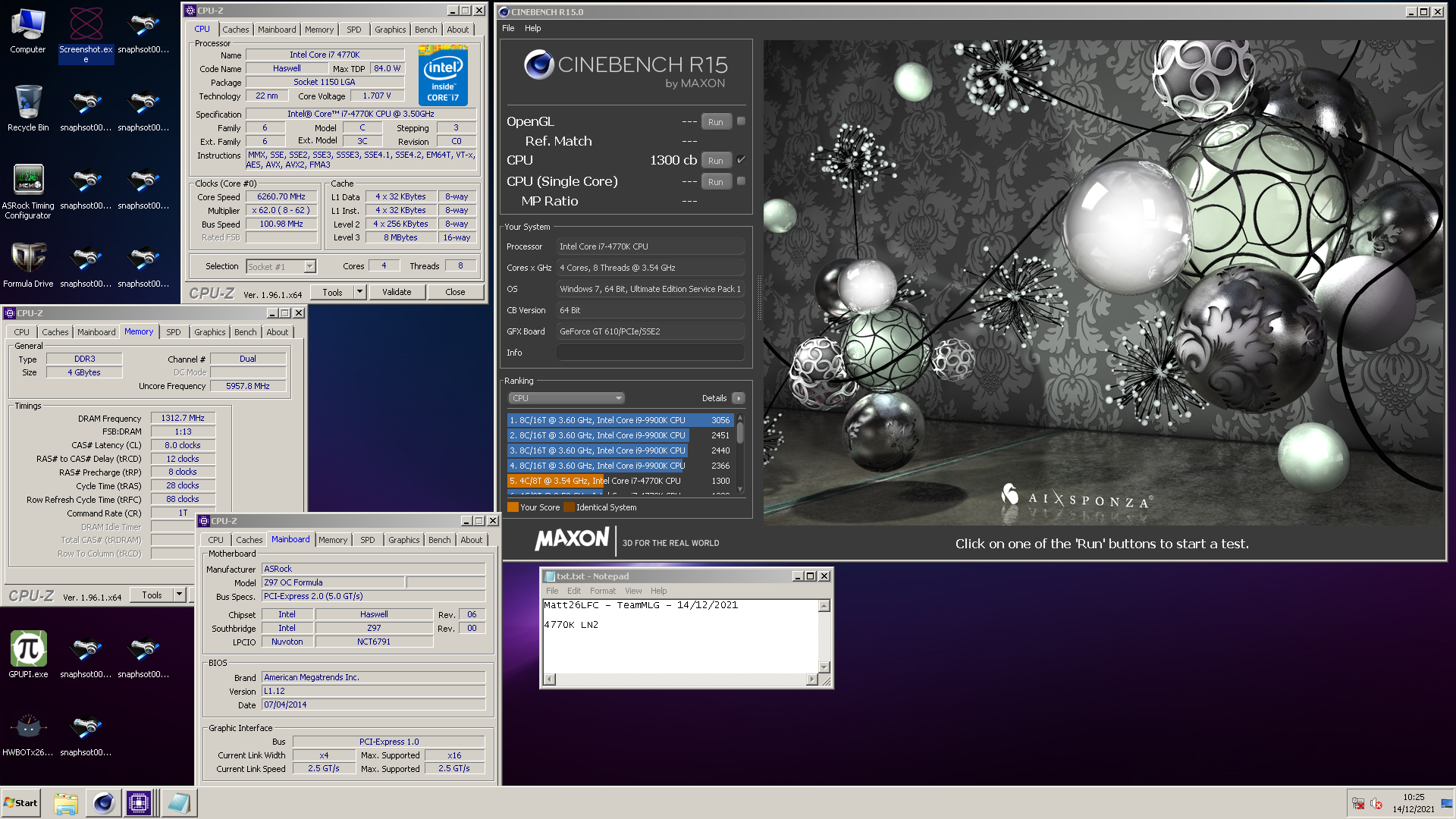Click the MAXON logo

(573, 539)
